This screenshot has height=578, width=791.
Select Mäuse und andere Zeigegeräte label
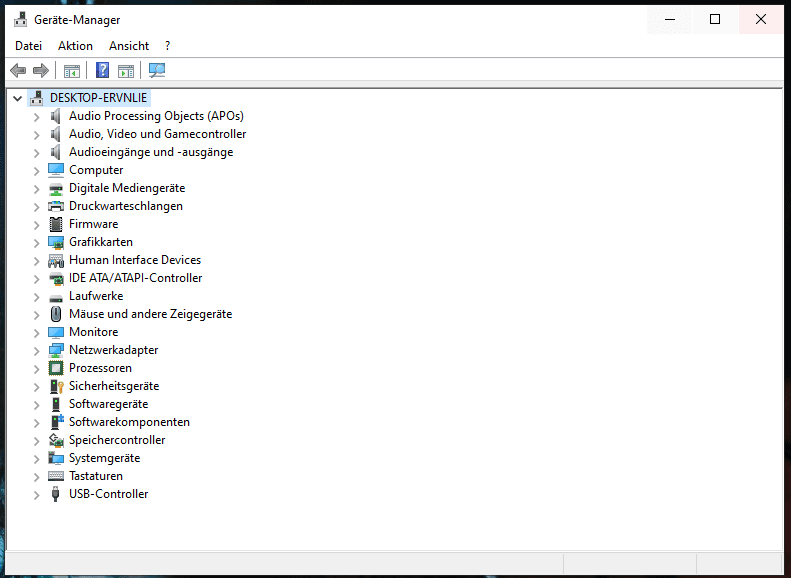pyautogui.click(x=151, y=314)
